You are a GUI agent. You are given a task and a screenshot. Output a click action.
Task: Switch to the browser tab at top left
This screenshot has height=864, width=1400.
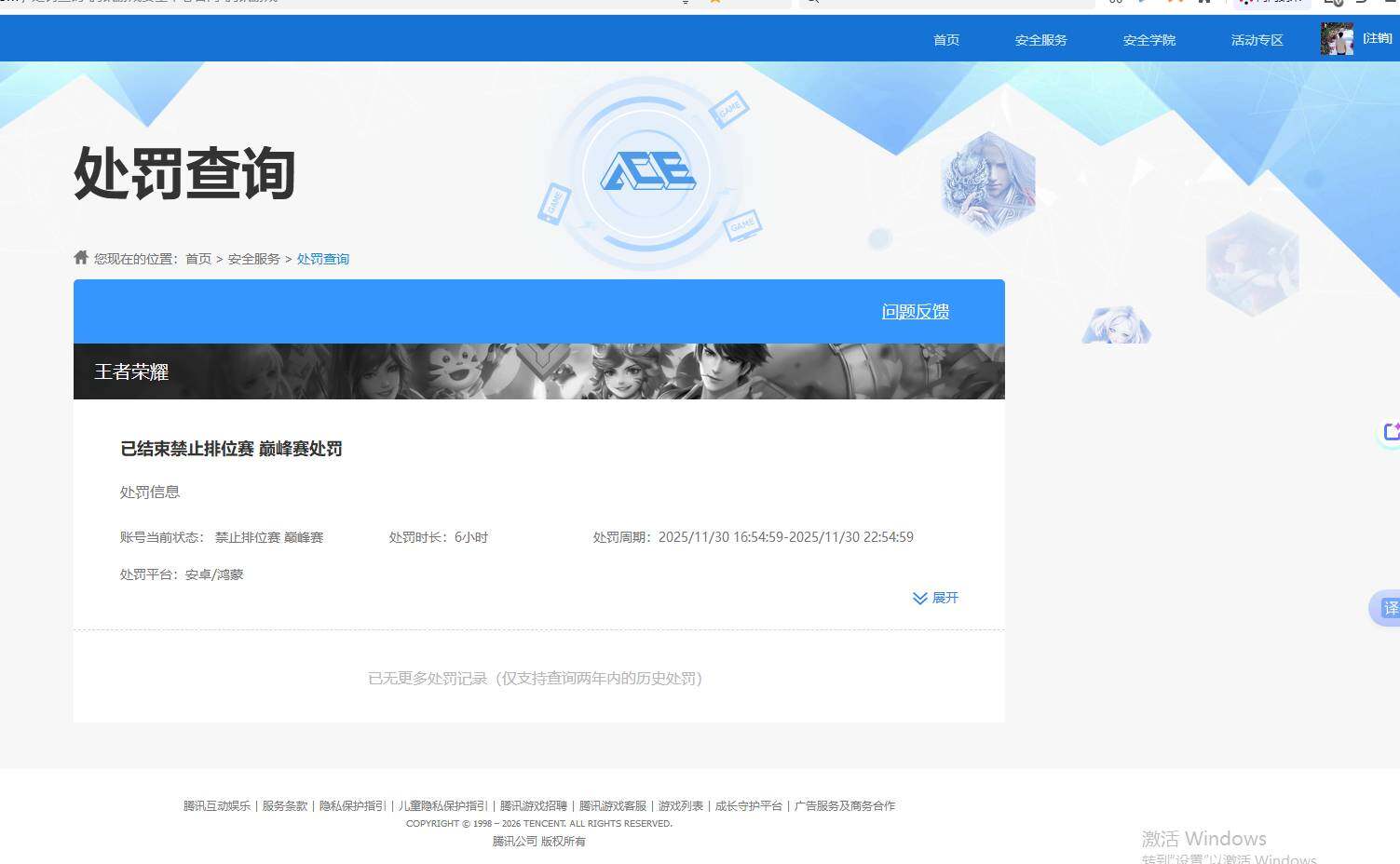tap(140, 4)
